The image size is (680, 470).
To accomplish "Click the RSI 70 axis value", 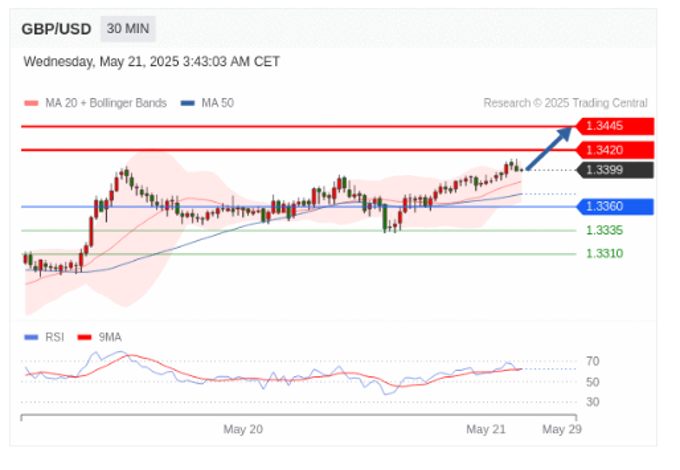I will (x=593, y=361).
